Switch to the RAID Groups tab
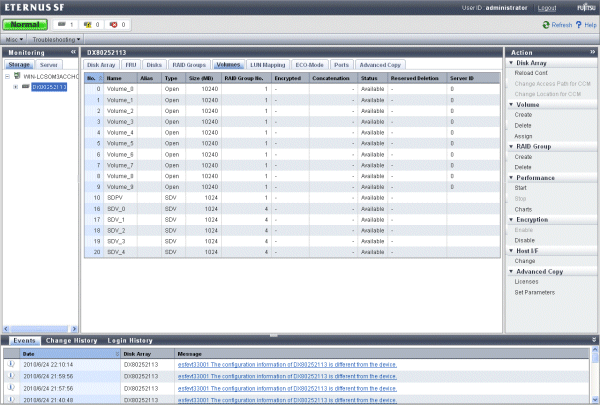 tap(189, 64)
